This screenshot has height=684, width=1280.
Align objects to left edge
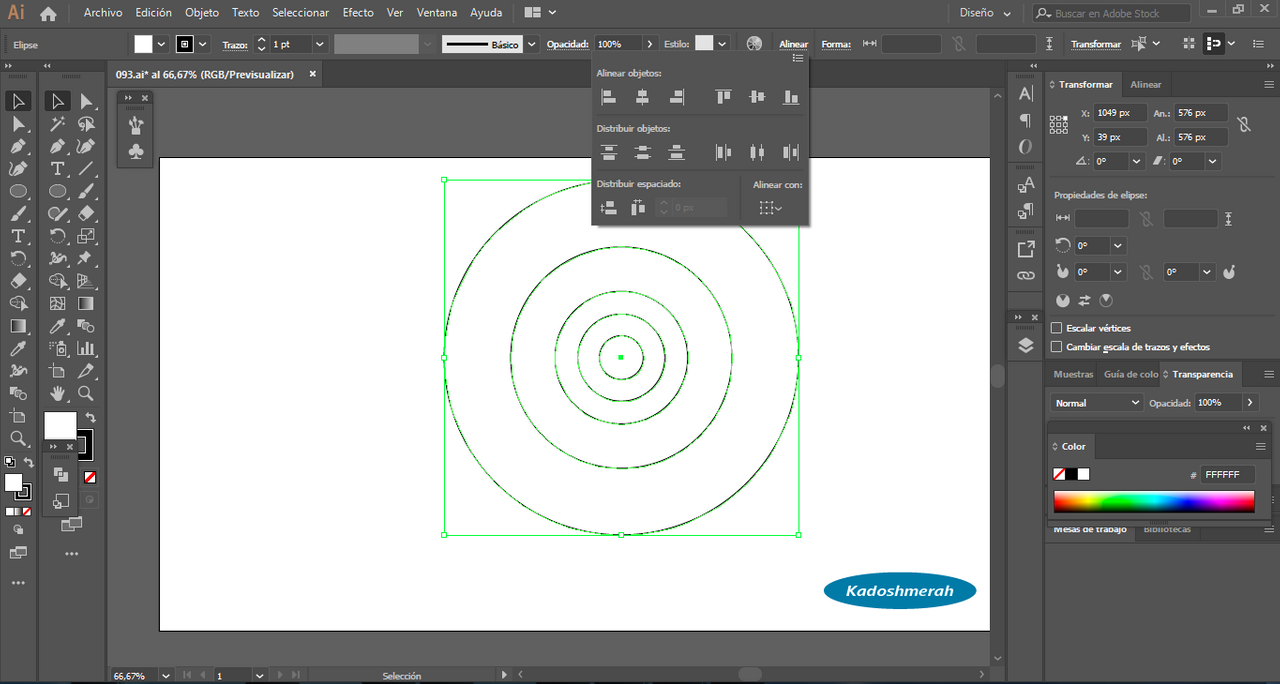coord(608,97)
